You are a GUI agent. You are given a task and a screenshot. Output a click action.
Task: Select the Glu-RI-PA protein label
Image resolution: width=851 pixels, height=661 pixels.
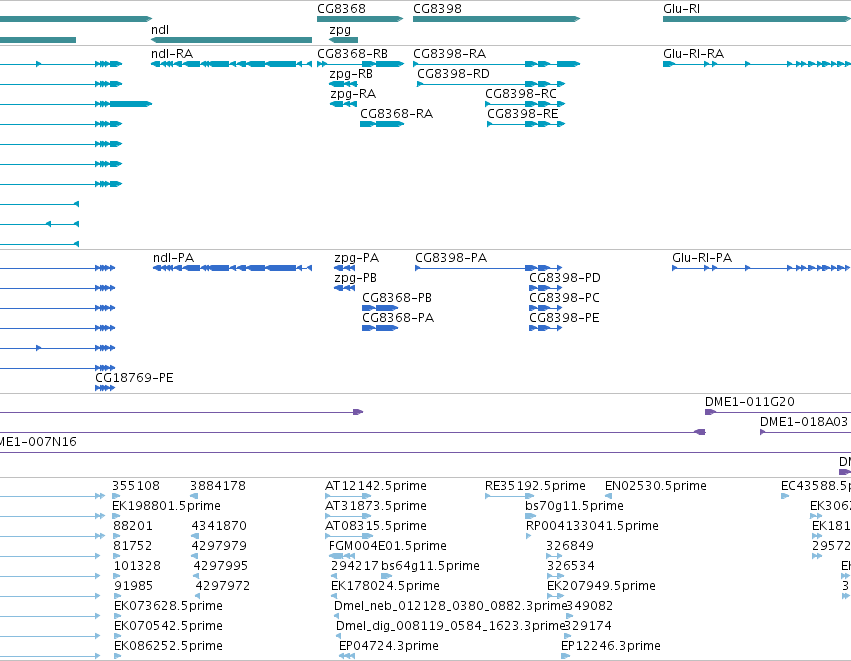tap(702, 258)
